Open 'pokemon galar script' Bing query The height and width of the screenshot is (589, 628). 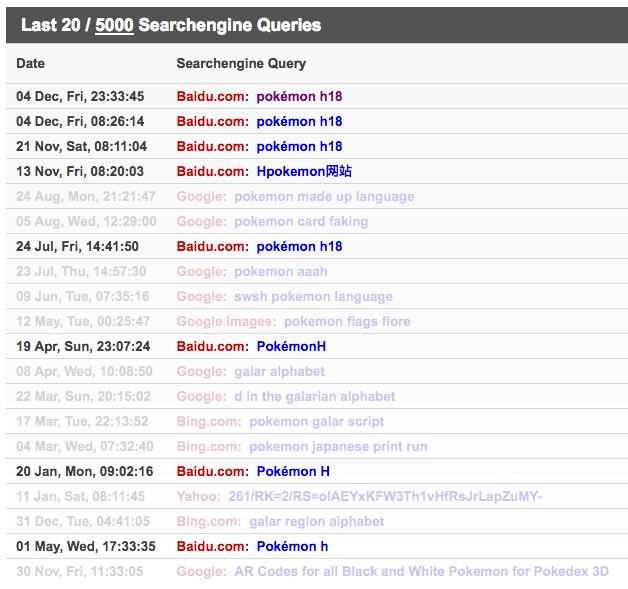point(316,421)
